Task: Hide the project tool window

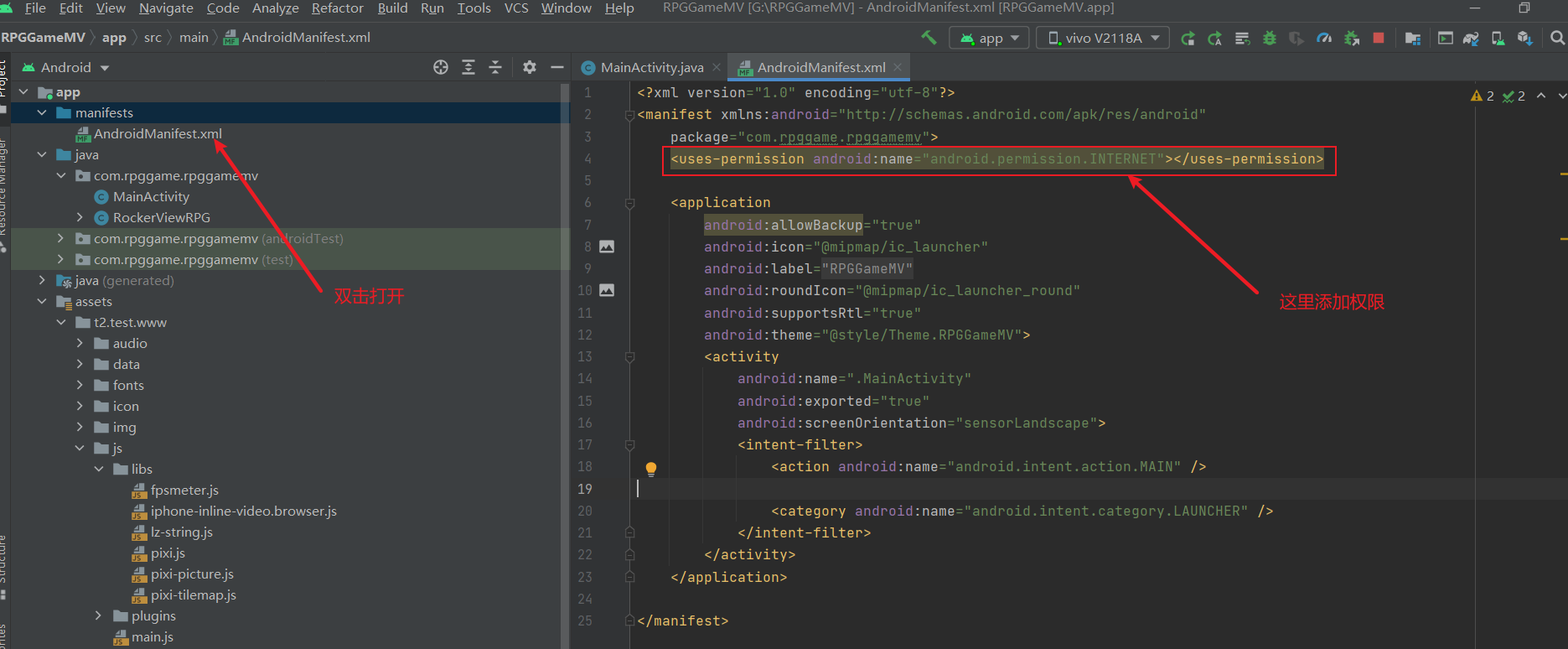Action: 556,67
